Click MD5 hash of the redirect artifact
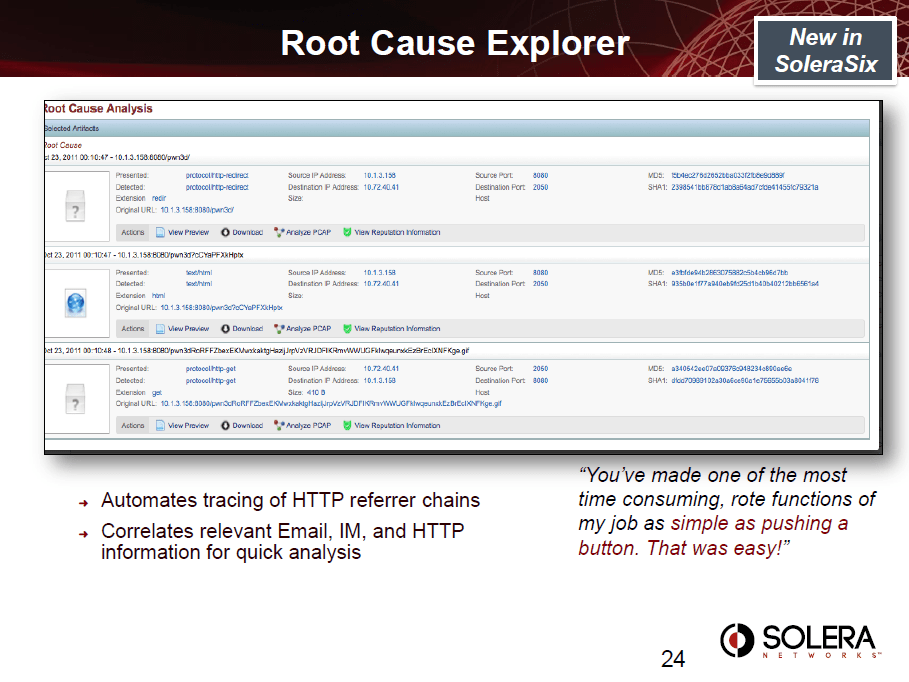 [x=728, y=176]
